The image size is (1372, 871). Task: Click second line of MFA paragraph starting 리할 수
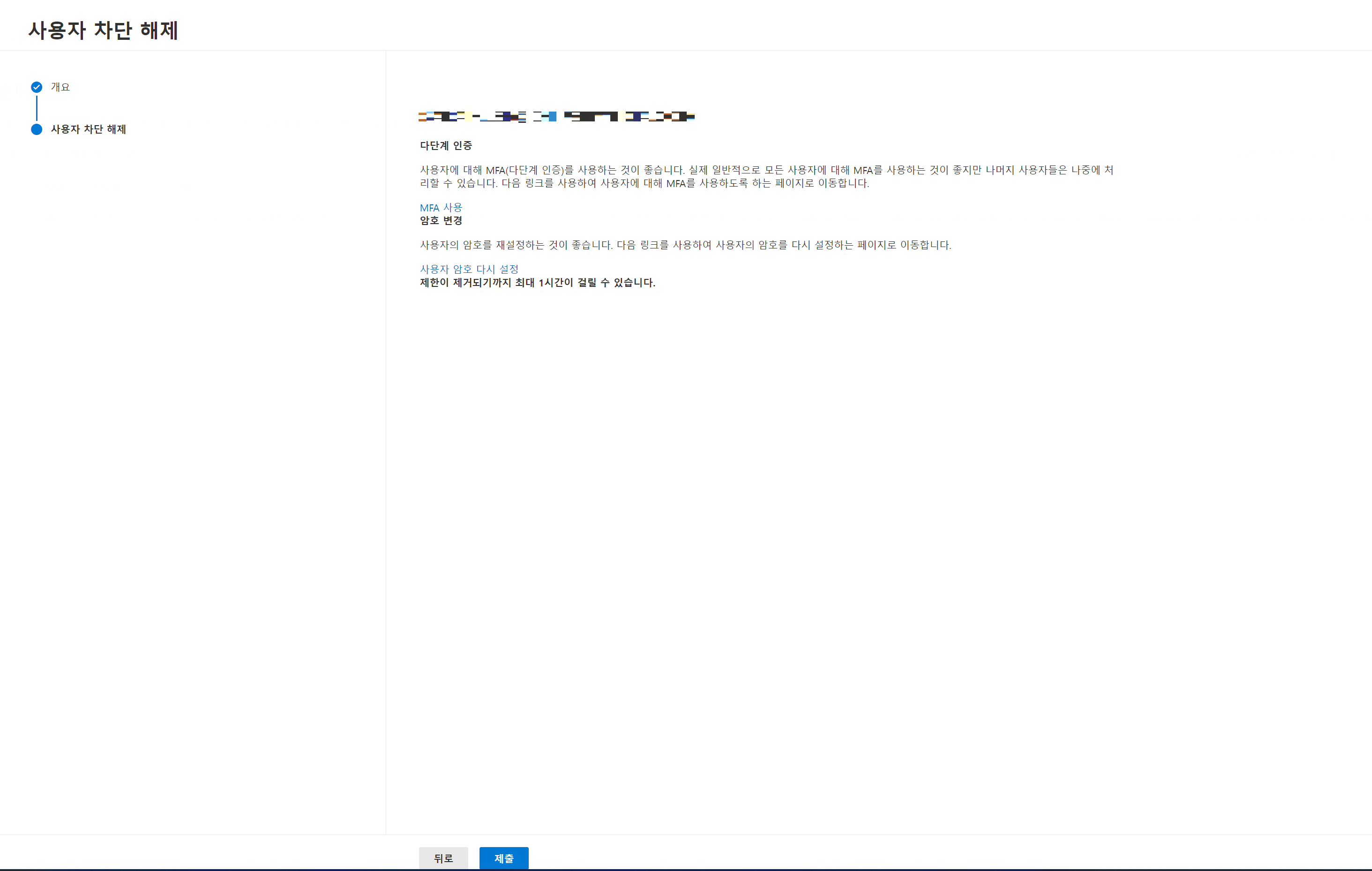click(x=644, y=183)
